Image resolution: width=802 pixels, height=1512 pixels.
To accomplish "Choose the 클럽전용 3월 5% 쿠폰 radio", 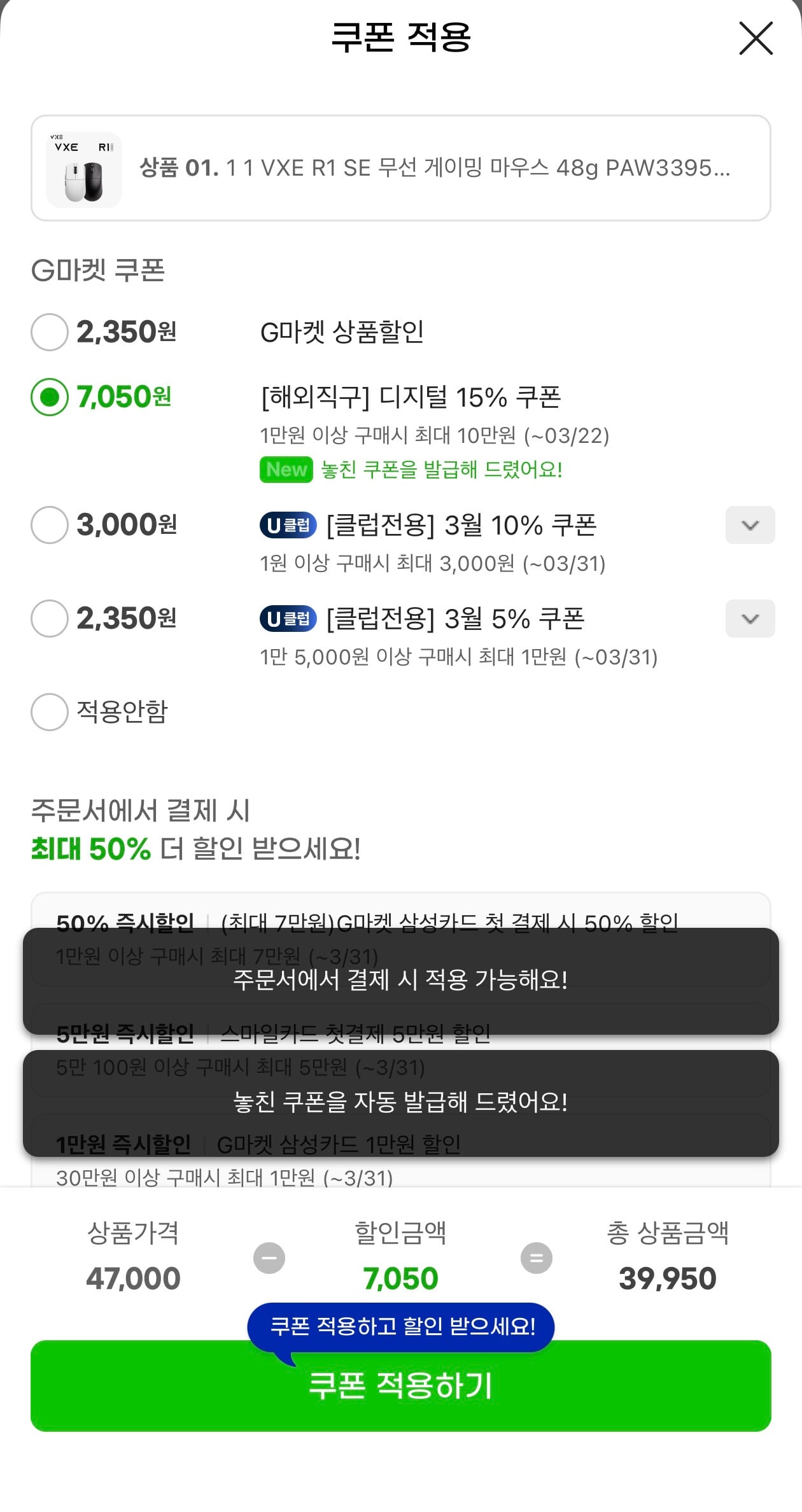I will [x=50, y=619].
